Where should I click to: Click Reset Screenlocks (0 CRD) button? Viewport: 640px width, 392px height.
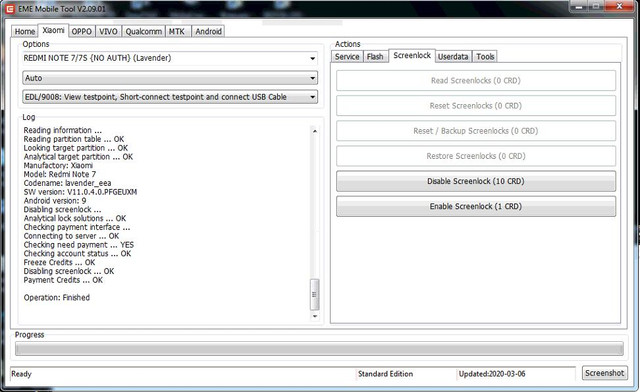point(476,106)
